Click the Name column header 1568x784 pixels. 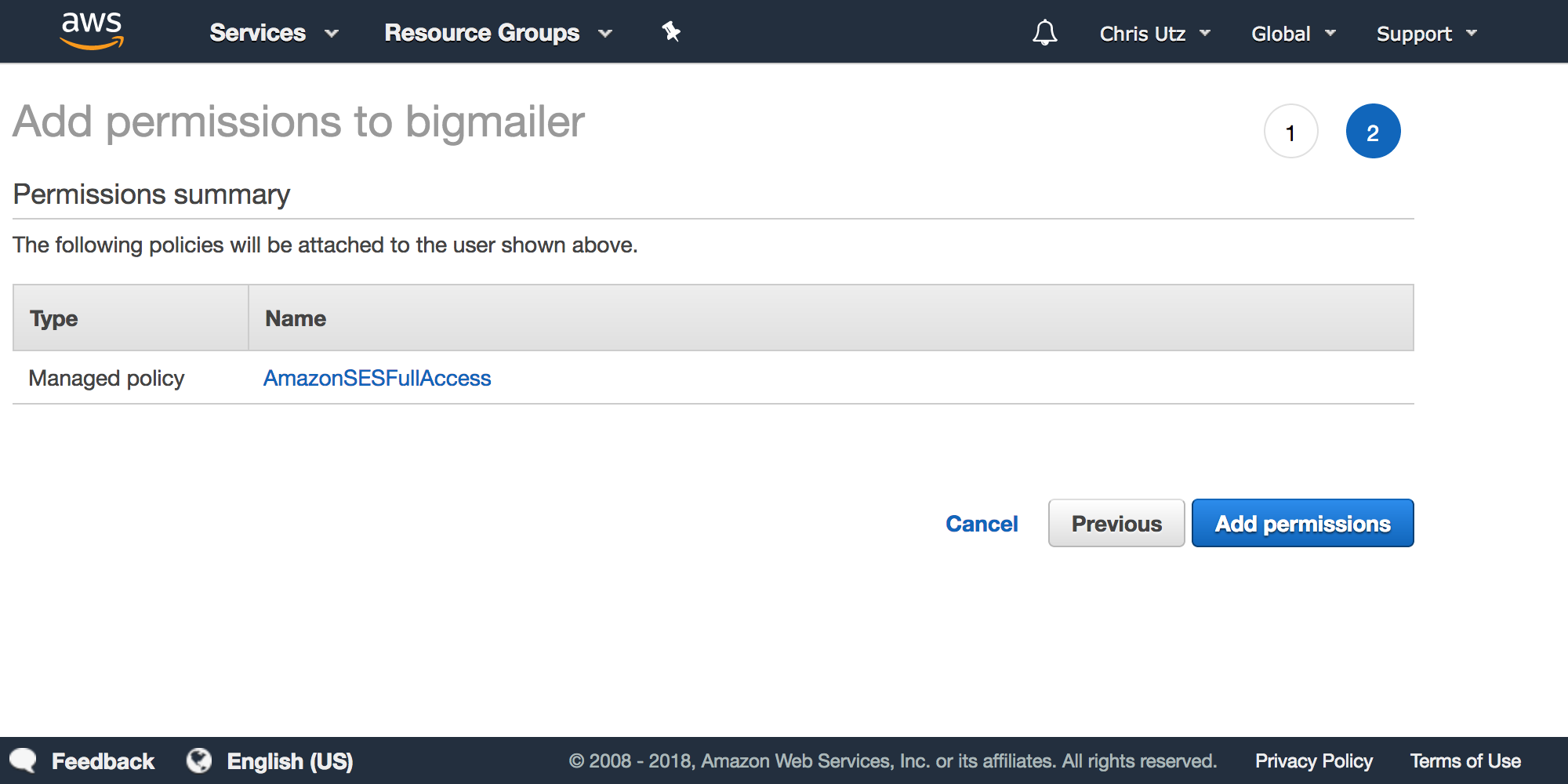point(831,318)
